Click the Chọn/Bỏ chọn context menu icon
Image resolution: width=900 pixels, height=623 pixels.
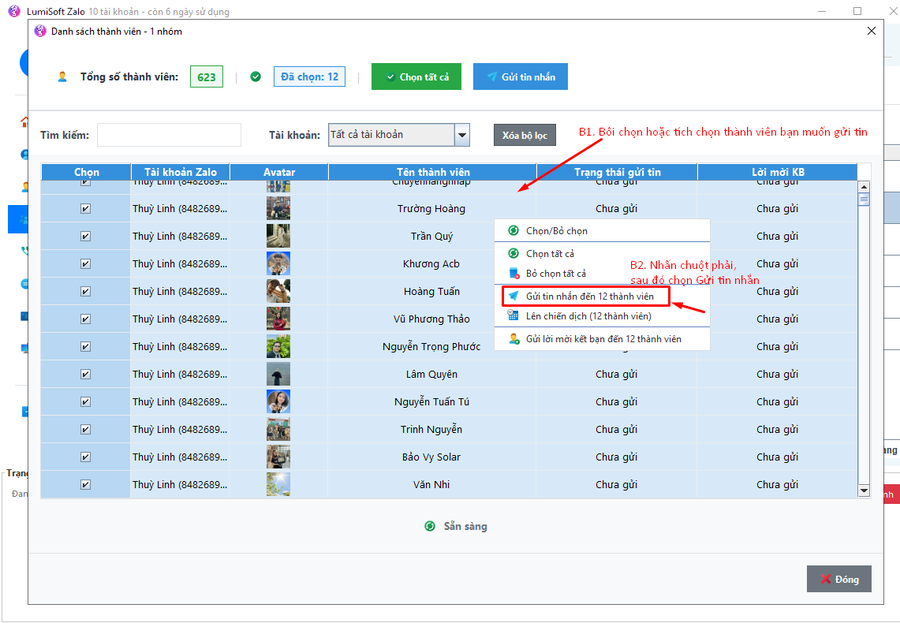click(513, 231)
